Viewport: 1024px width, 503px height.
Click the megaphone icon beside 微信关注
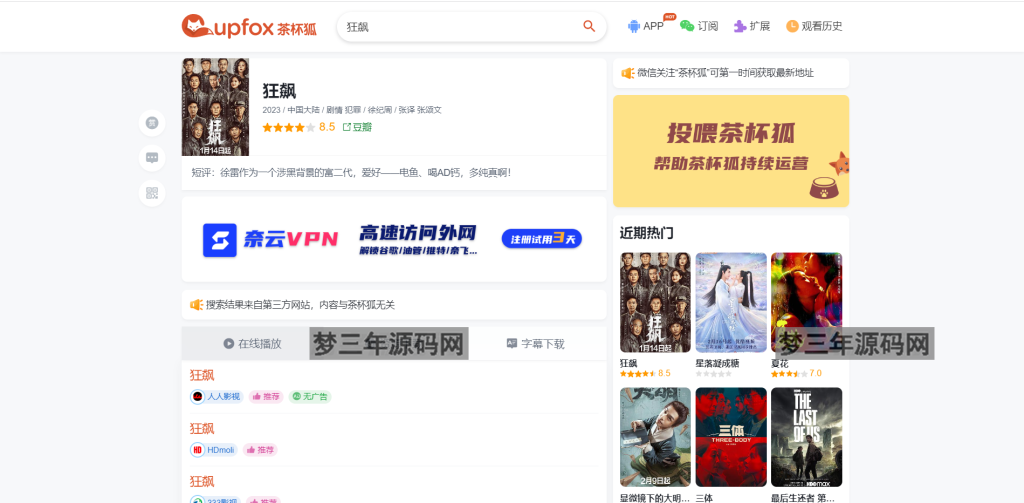tap(628, 73)
